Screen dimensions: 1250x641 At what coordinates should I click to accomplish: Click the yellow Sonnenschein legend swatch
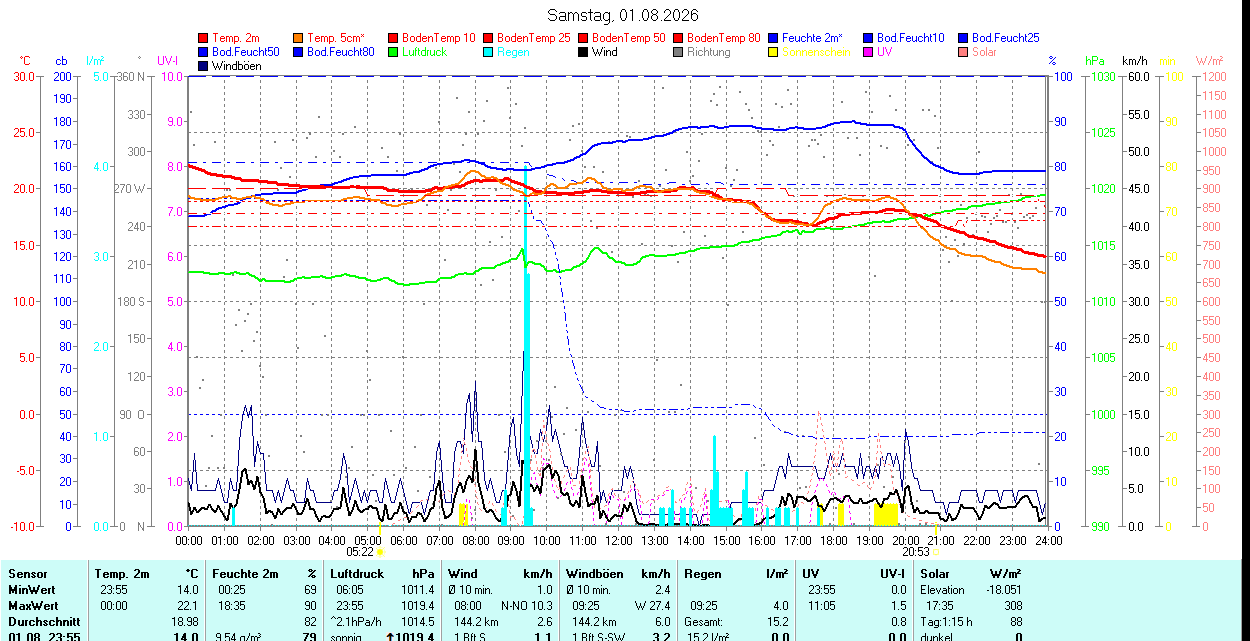(773, 51)
